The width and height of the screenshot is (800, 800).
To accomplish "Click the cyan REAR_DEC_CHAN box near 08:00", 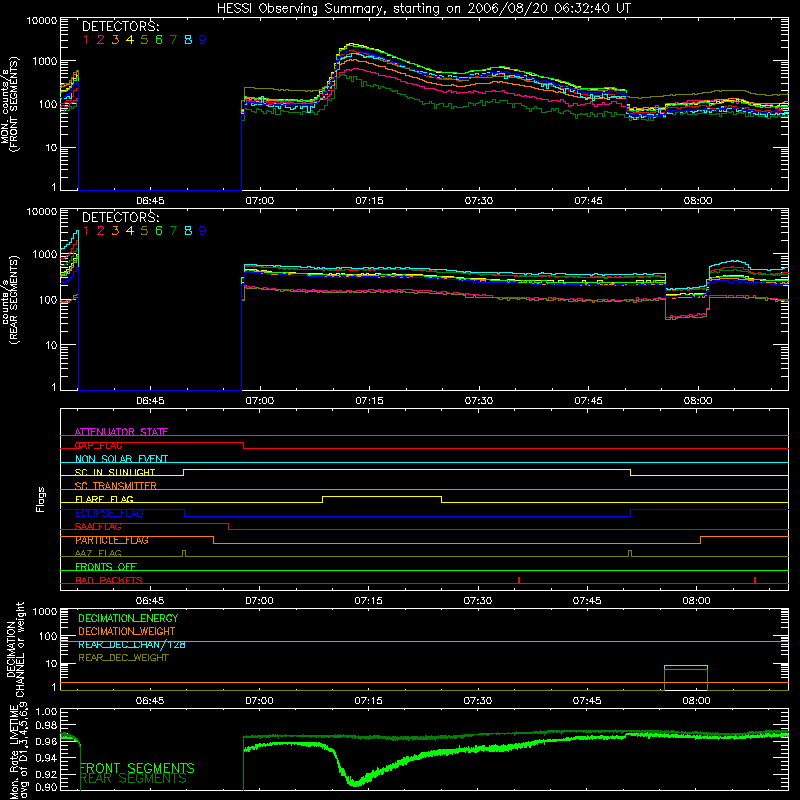I will point(686,678).
